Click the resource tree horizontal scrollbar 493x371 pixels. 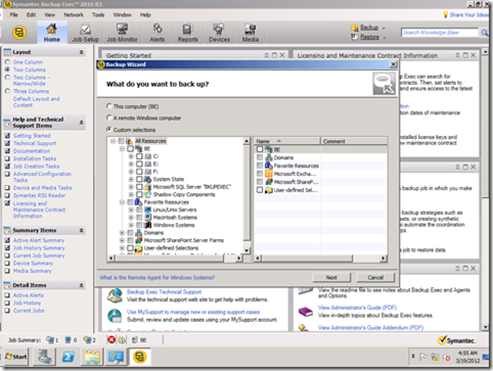coord(176,258)
